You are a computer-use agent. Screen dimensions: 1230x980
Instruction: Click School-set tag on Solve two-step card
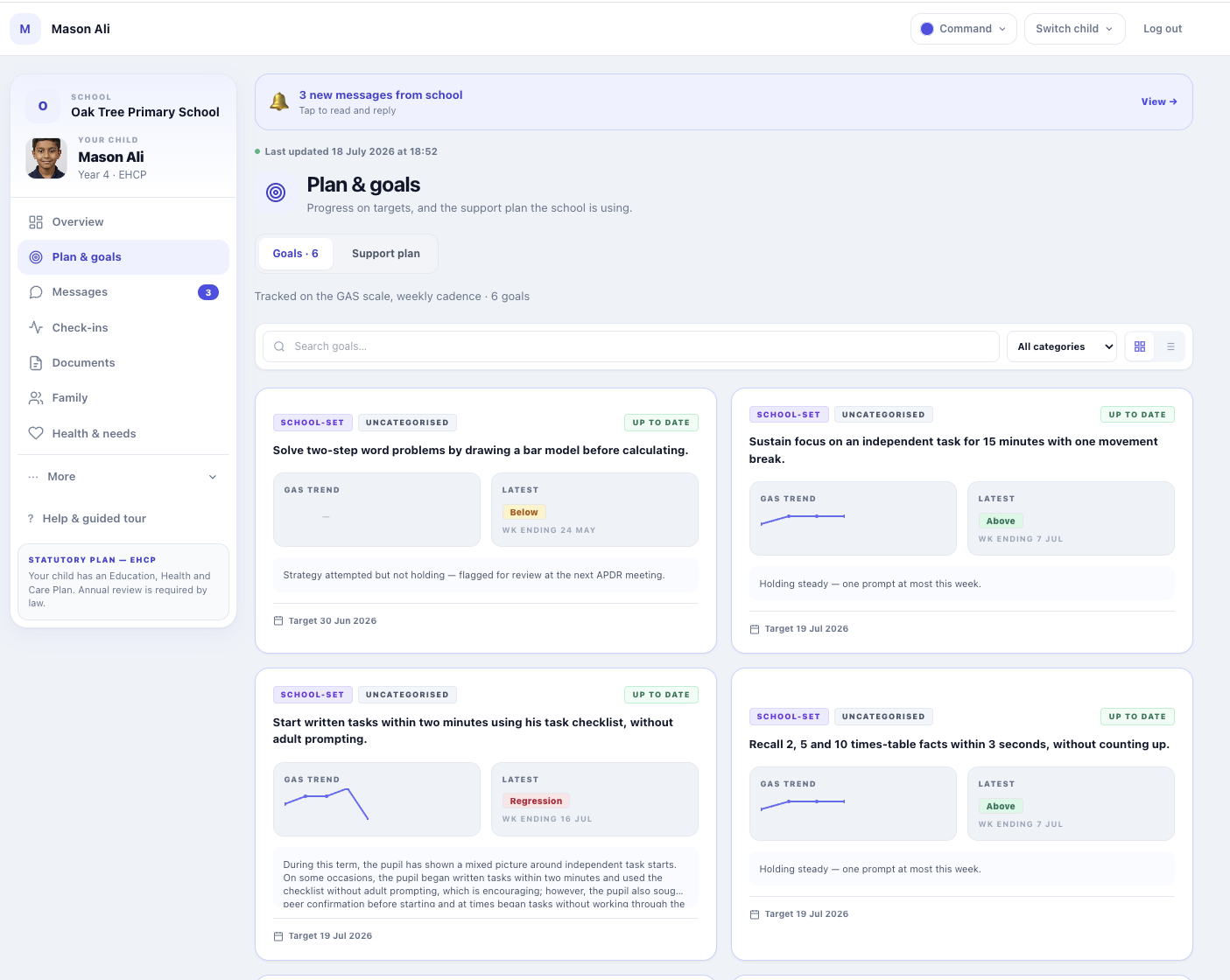(x=313, y=423)
